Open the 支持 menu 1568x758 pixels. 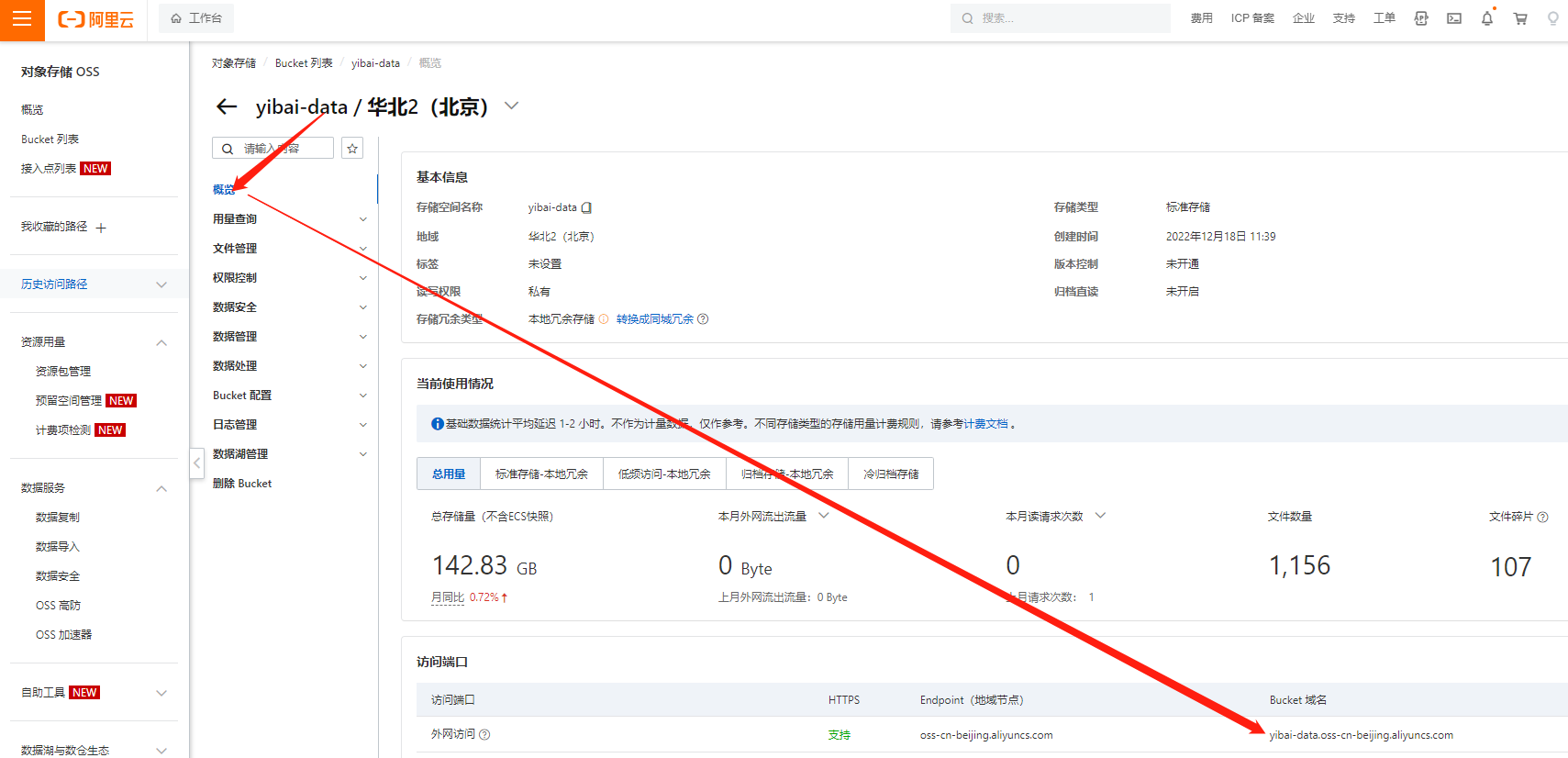point(1344,18)
